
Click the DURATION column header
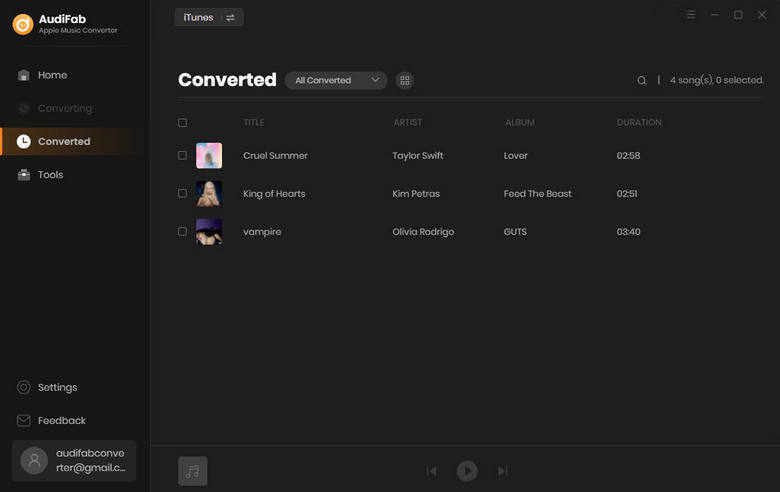pyautogui.click(x=639, y=122)
